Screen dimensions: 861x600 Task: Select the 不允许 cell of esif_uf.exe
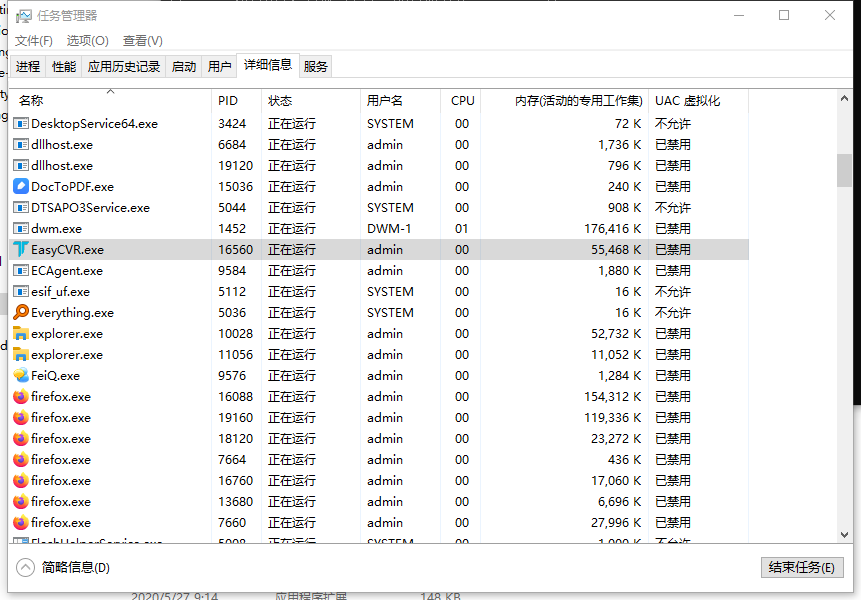[x=673, y=291]
